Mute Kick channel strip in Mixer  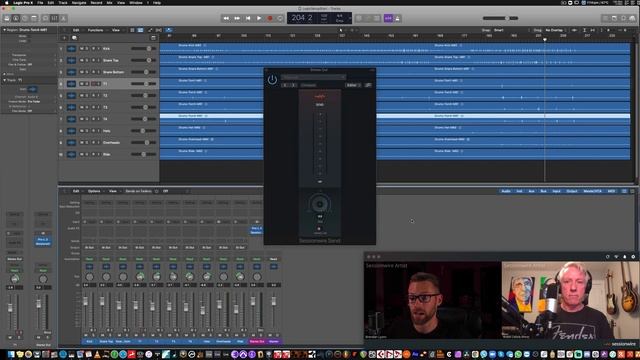pos(86,336)
